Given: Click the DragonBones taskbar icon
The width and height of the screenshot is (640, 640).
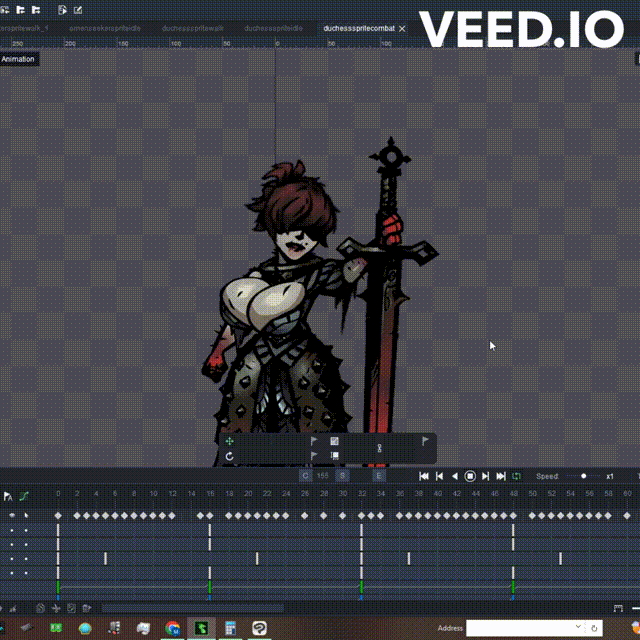Looking at the screenshot, I should click(x=201, y=628).
